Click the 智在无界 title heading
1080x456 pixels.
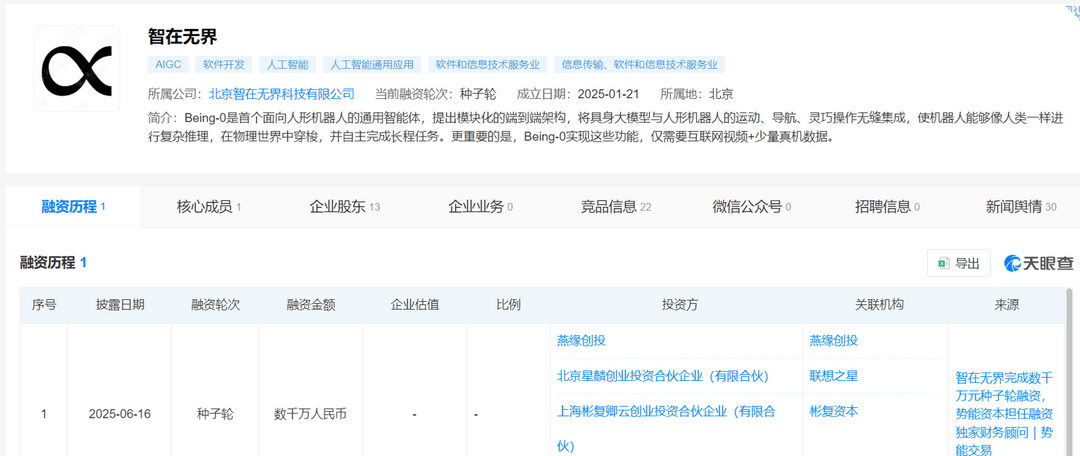pos(183,37)
